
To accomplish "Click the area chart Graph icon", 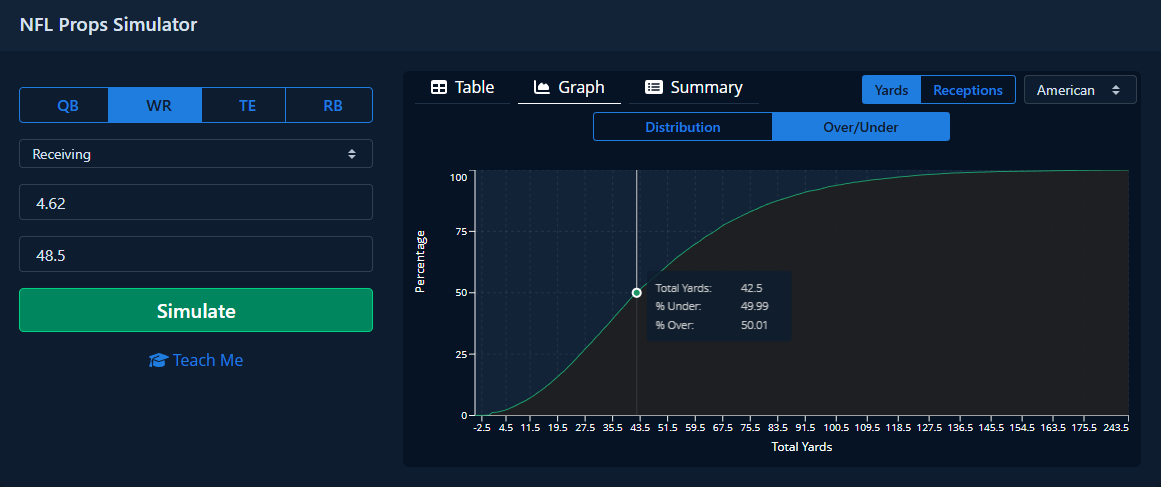I will (542, 87).
